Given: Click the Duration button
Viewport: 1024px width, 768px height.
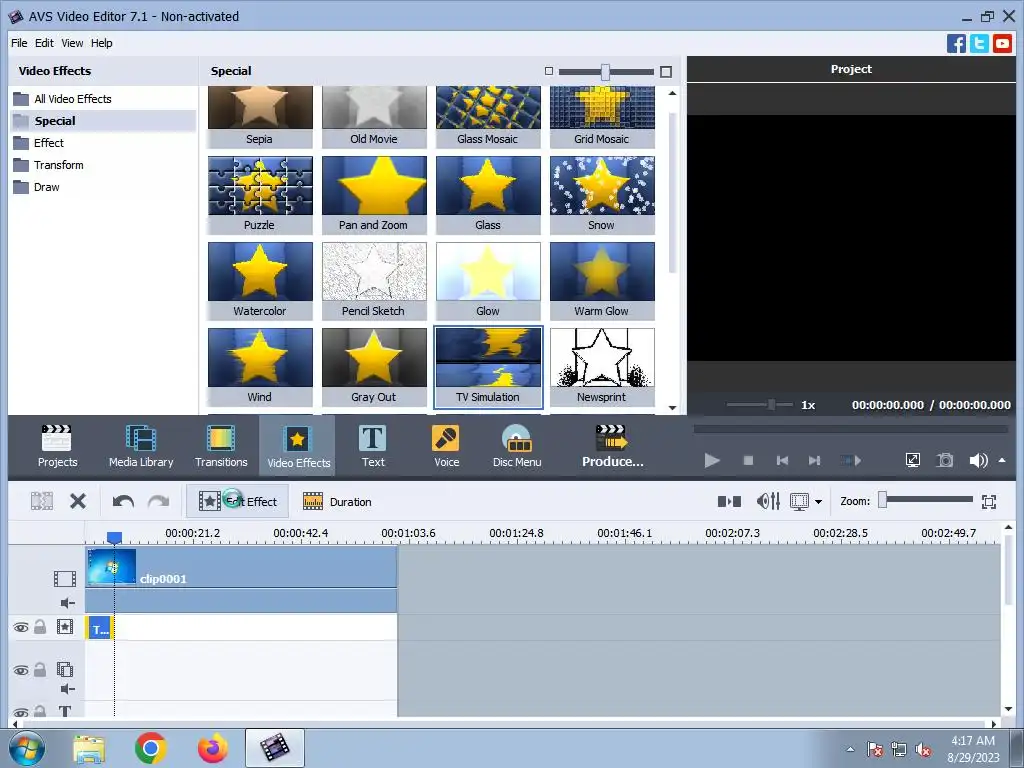Looking at the screenshot, I should coord(338,502).
